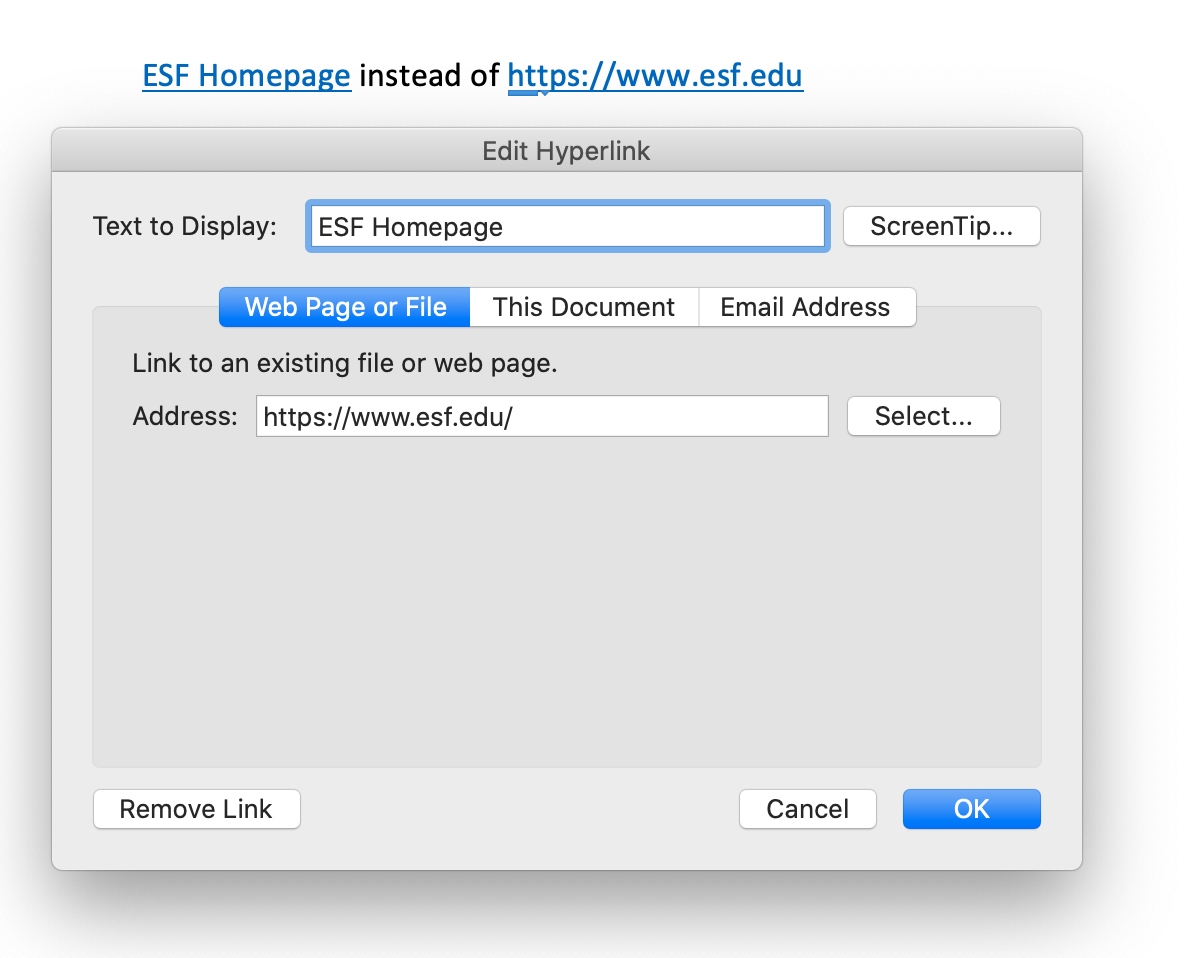
Task: Open the ESF Homepage link in the document
Action: tap(247, 76)
